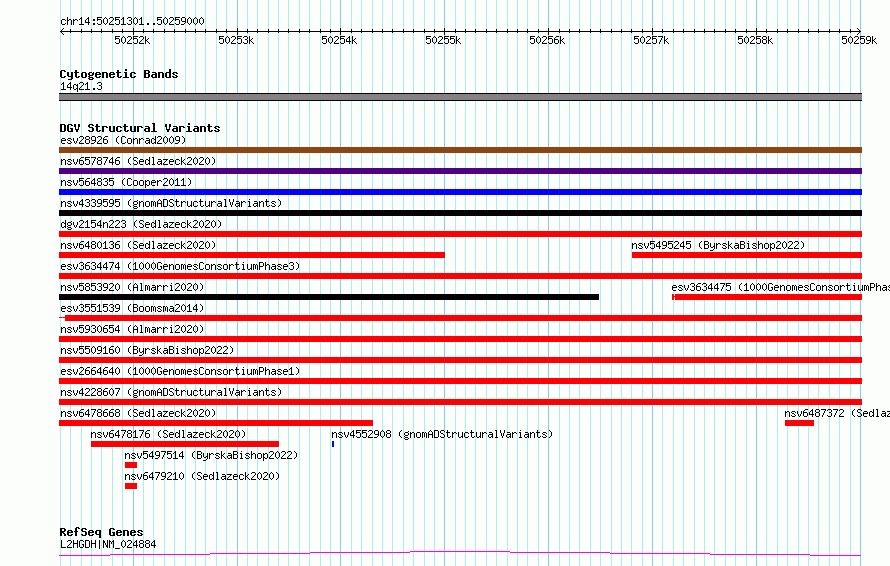Open the nsv6480136 (Sedlazeck2020) label

(138, 245)
